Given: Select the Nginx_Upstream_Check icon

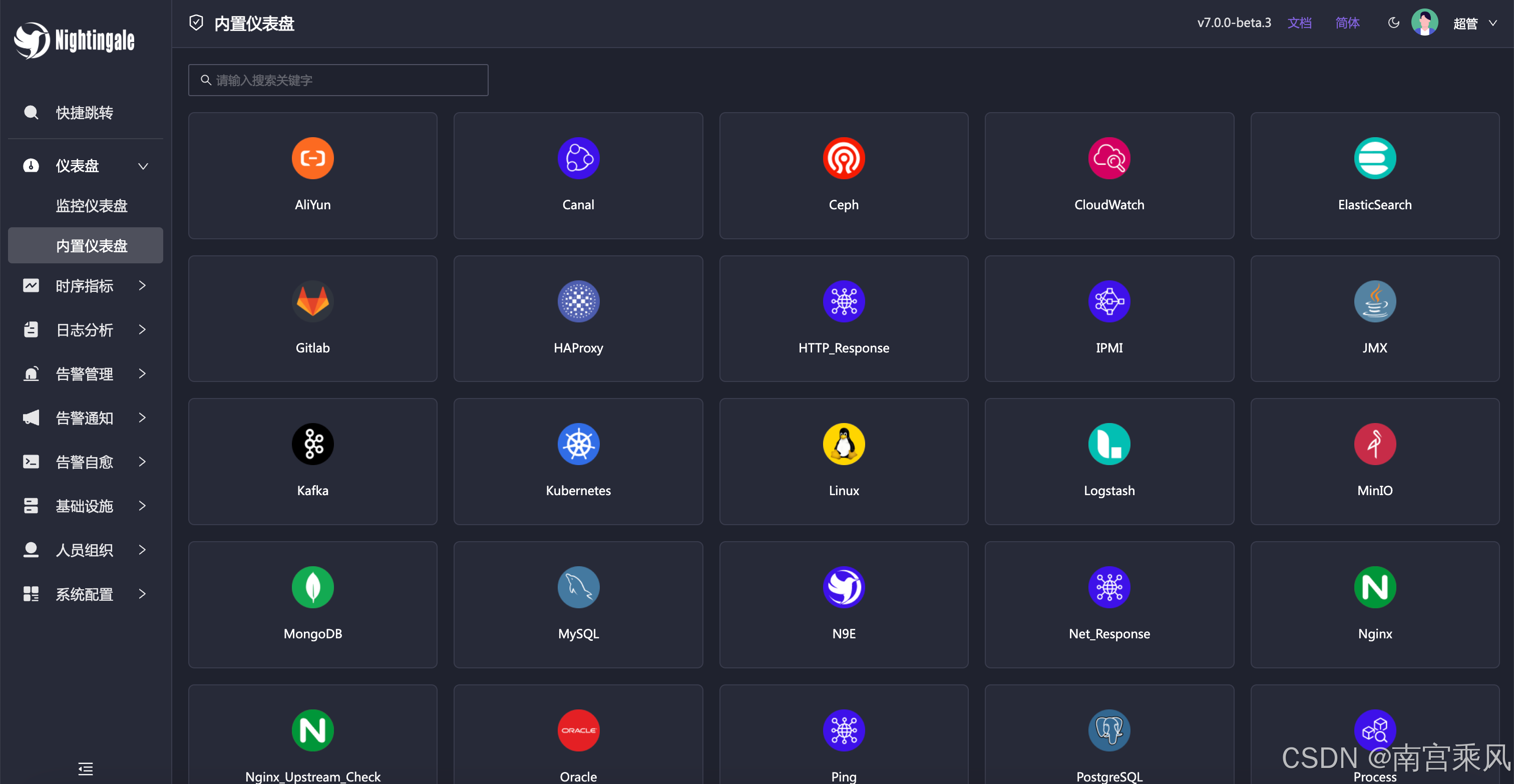Looking at the screenshot, I should pyautogui.click(x=313, y=730).
